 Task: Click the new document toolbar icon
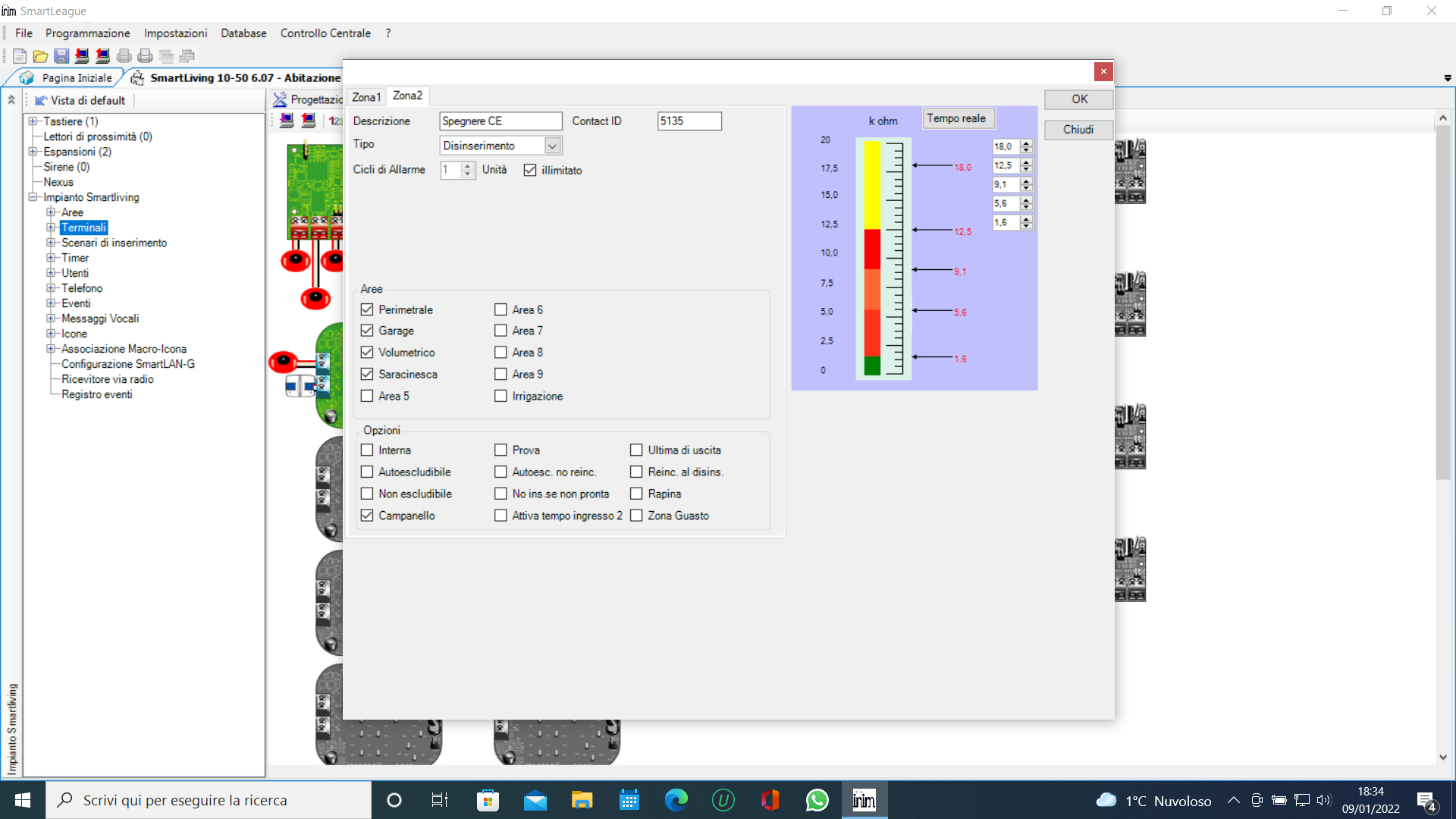point(20,56)
